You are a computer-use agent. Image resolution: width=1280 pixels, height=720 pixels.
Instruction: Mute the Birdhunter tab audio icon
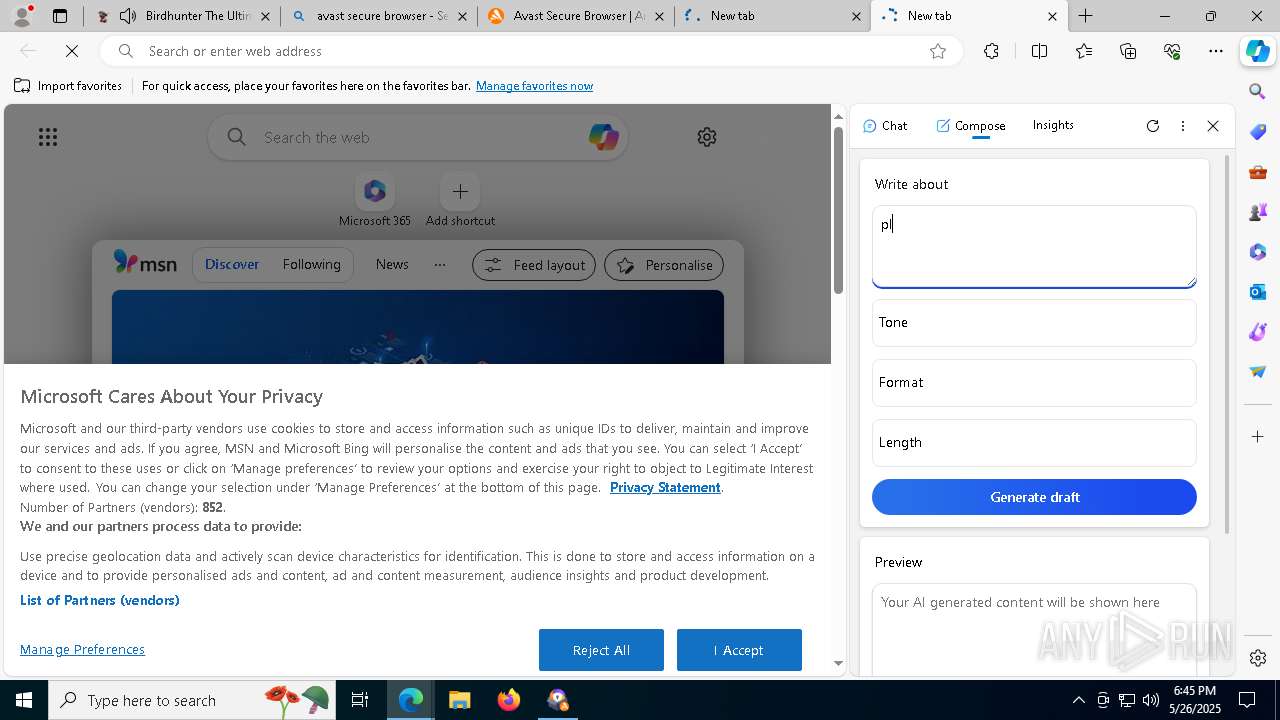point(128,16)
